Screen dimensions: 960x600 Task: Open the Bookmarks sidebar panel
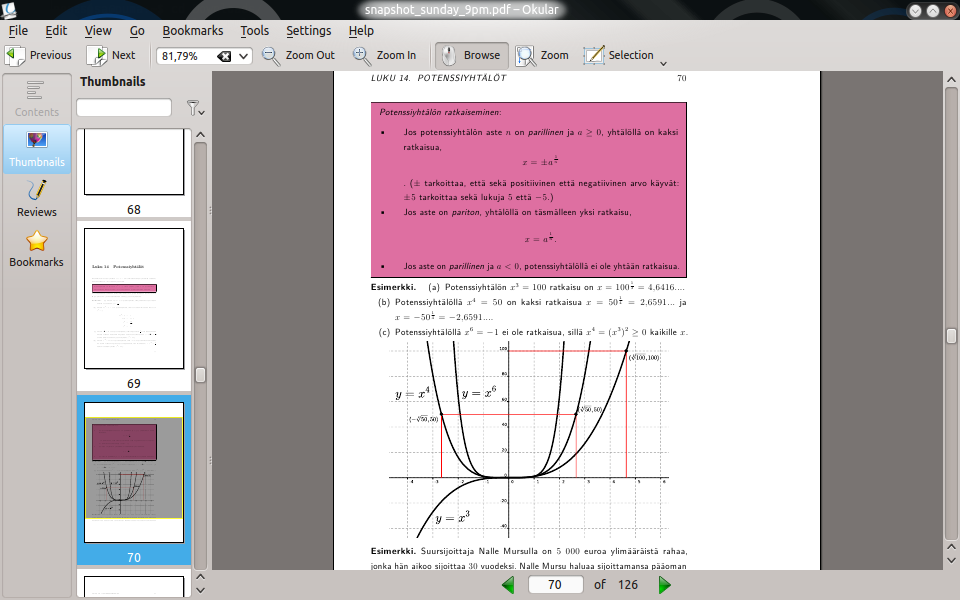37,249
